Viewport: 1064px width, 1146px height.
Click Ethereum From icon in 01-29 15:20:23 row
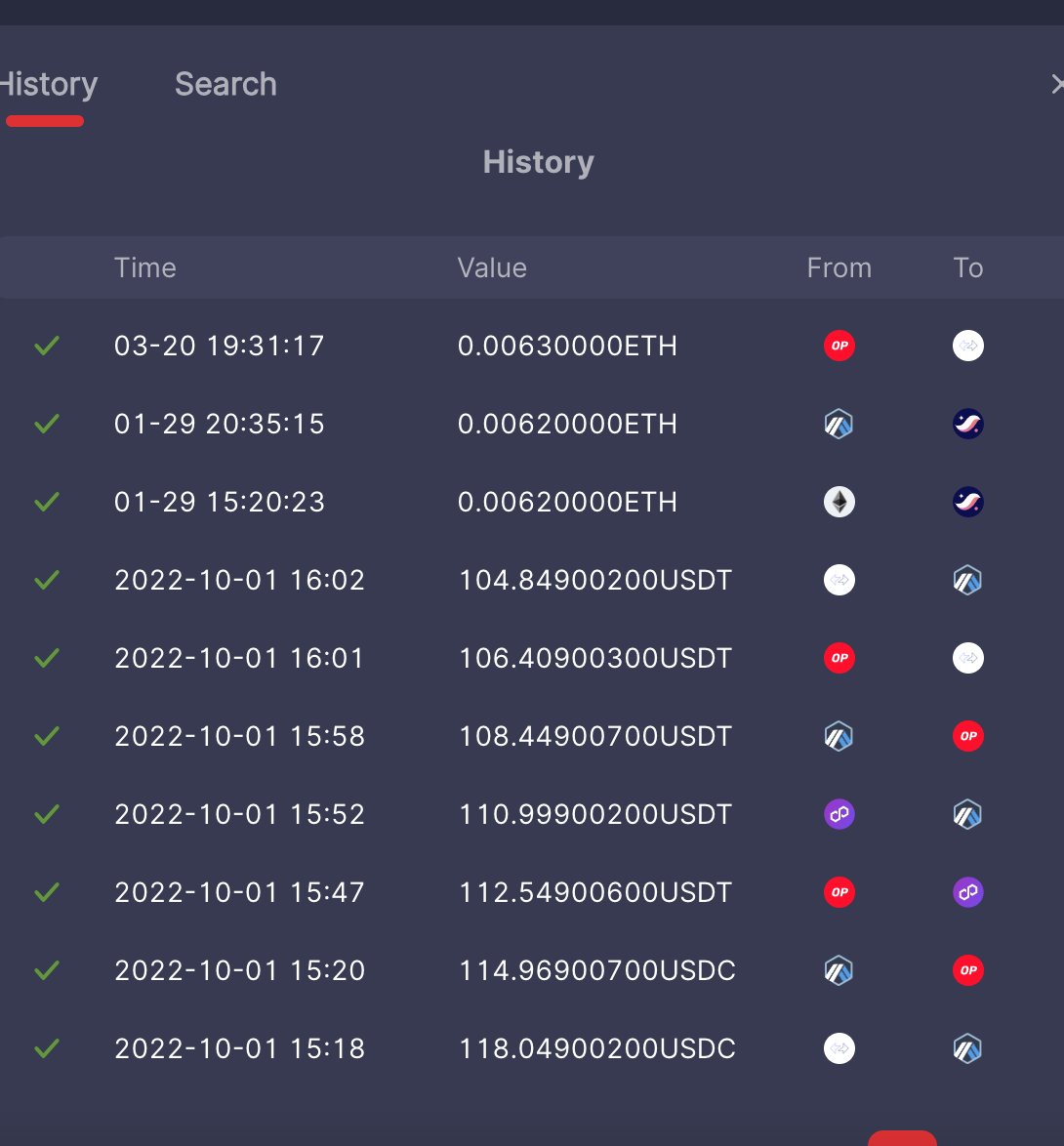(x=839, y=502)
